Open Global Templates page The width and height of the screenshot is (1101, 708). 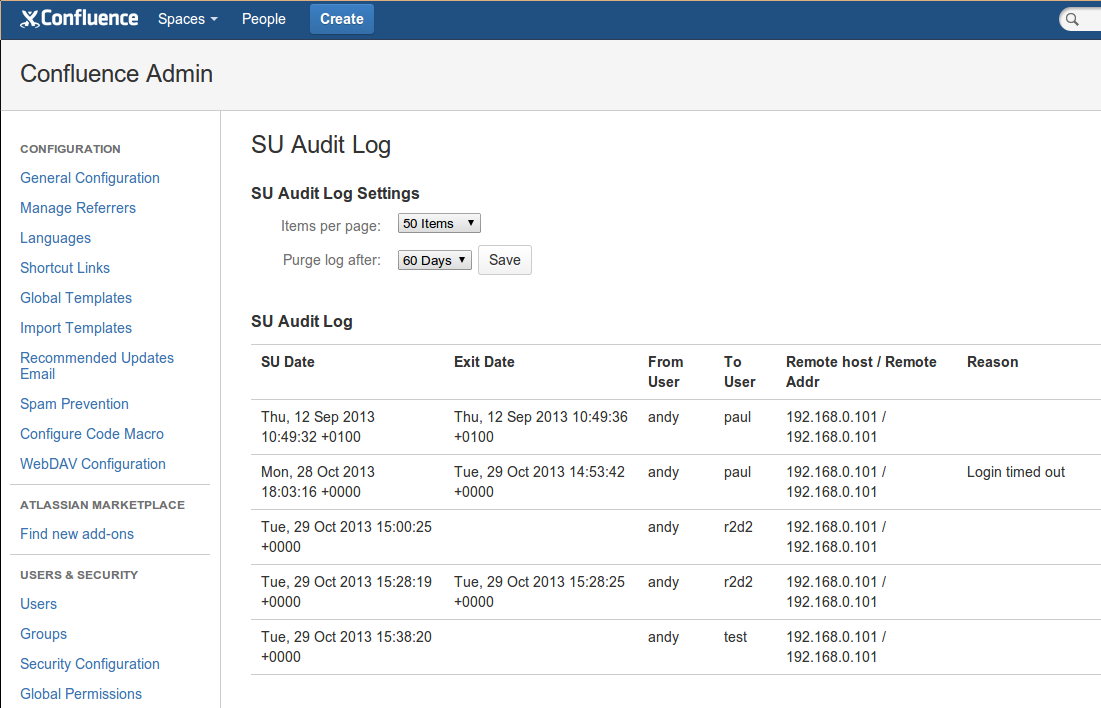point(76,298)
